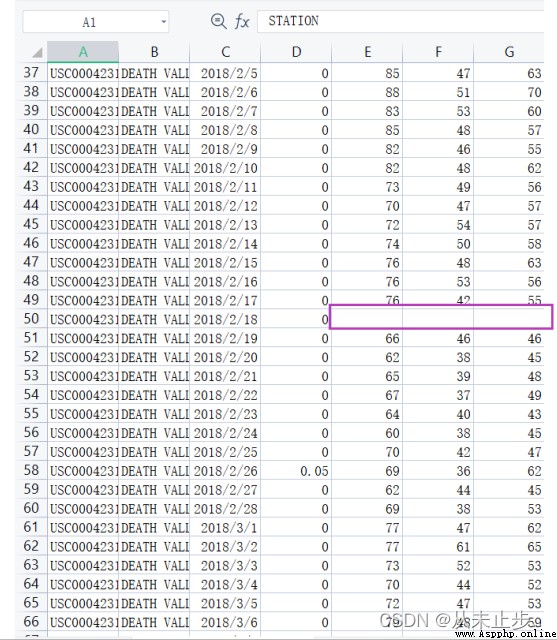Click date cell 2018/3/6
Image resolution: width=557 pixels, height=640 pixels.
click(225, 622)
